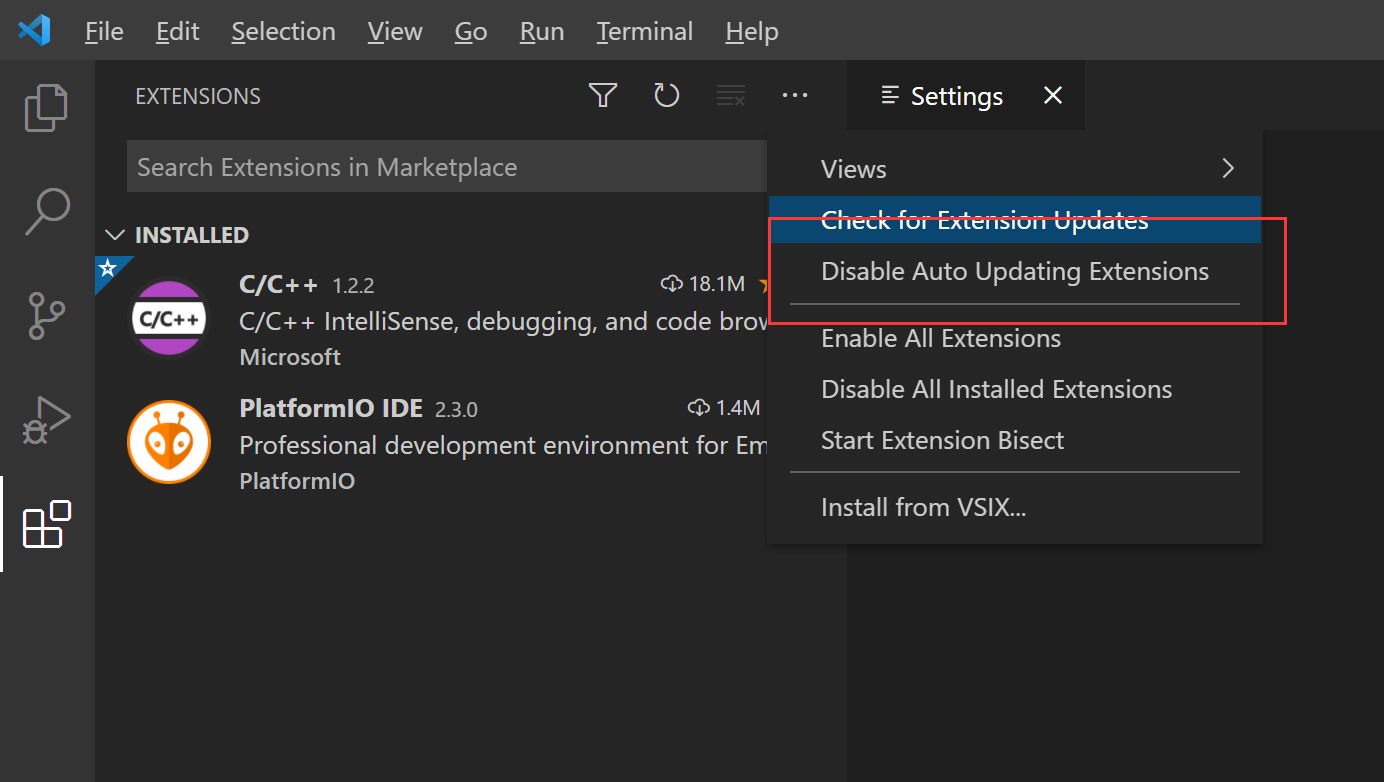This screenshot has height=782, width=1384.
Task: Click the Search Extensions in Marketplace field
Action: coord(445,167)
